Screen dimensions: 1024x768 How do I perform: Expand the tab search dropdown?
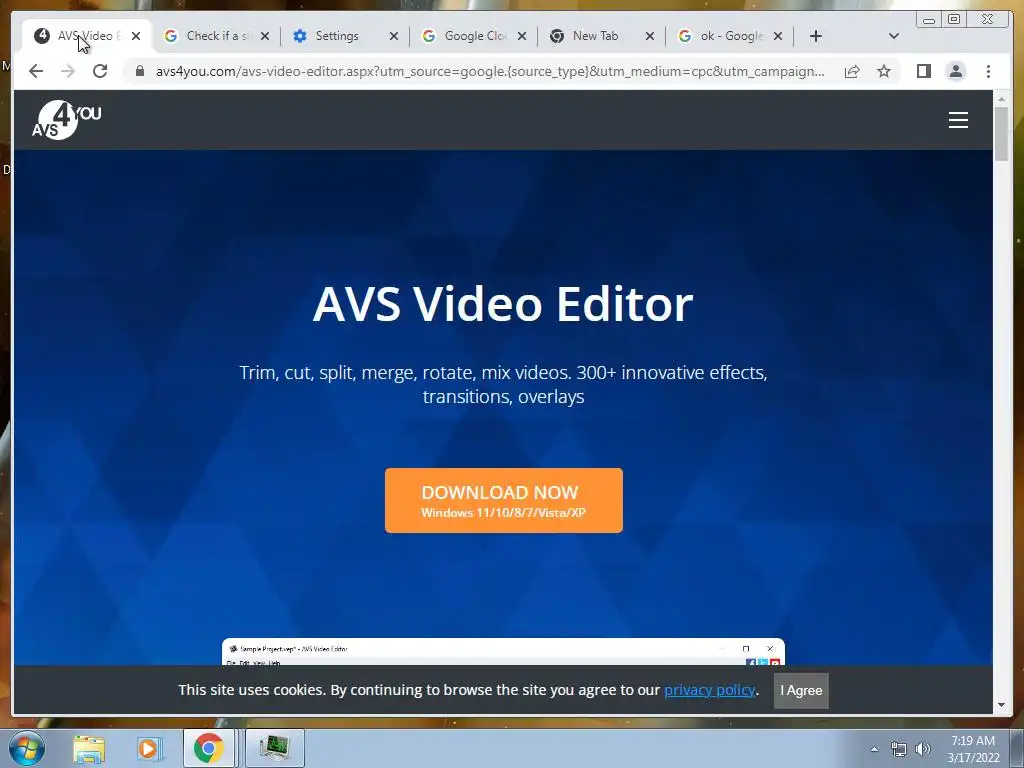click(894, 36)
